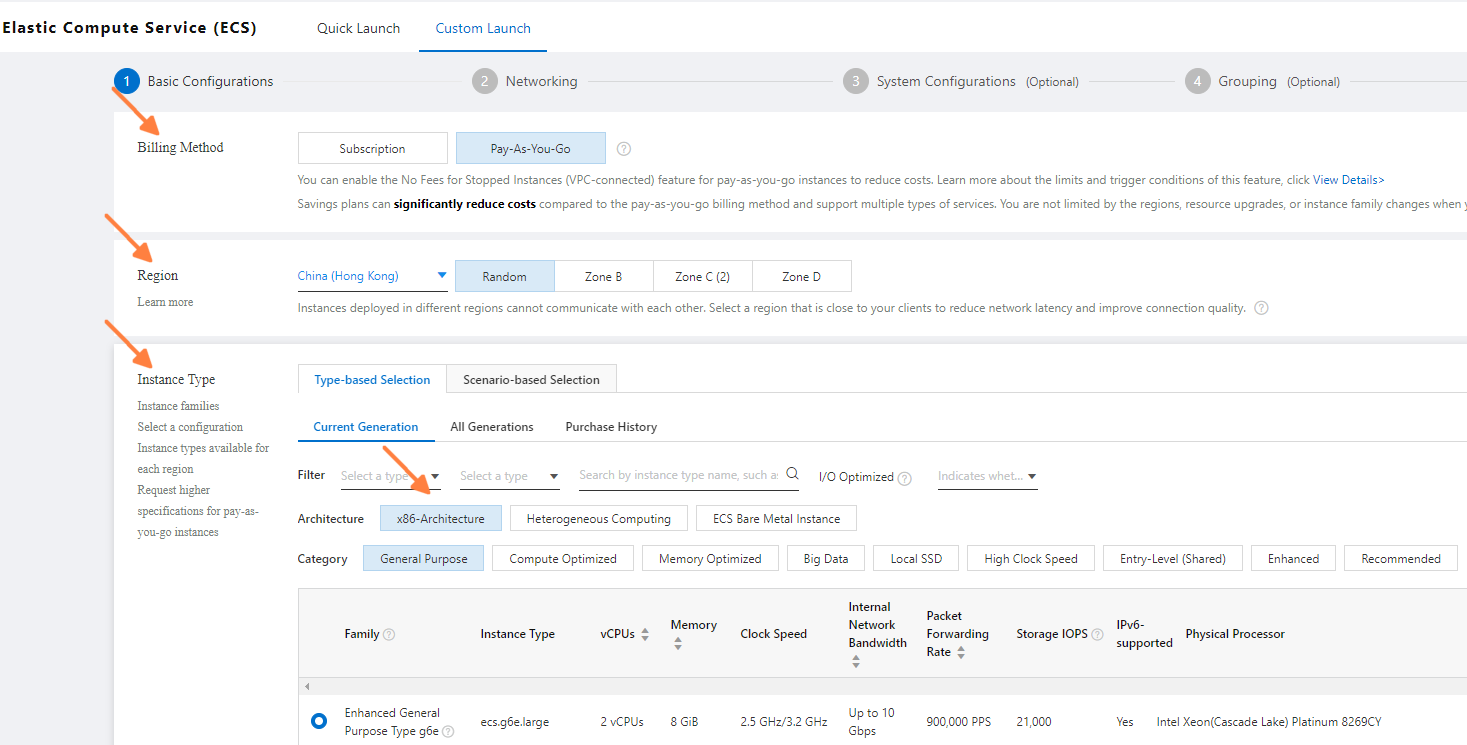This screenshot has width=1467, height=745.
Task: Sort by Memory column arrows
Action: pyautogui.click(x=678, y=644)
